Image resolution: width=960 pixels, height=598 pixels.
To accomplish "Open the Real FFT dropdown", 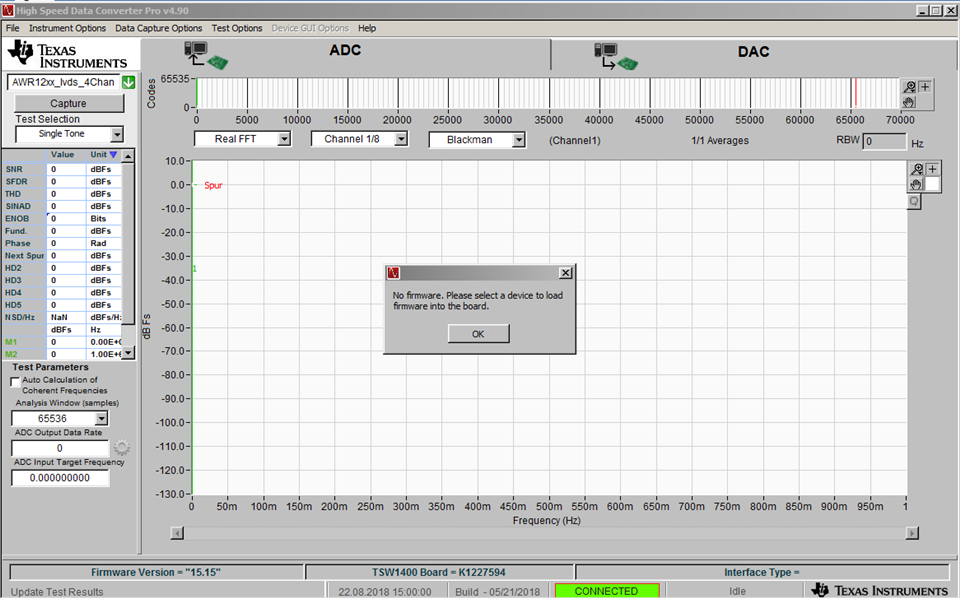I will tap(283, 139).
